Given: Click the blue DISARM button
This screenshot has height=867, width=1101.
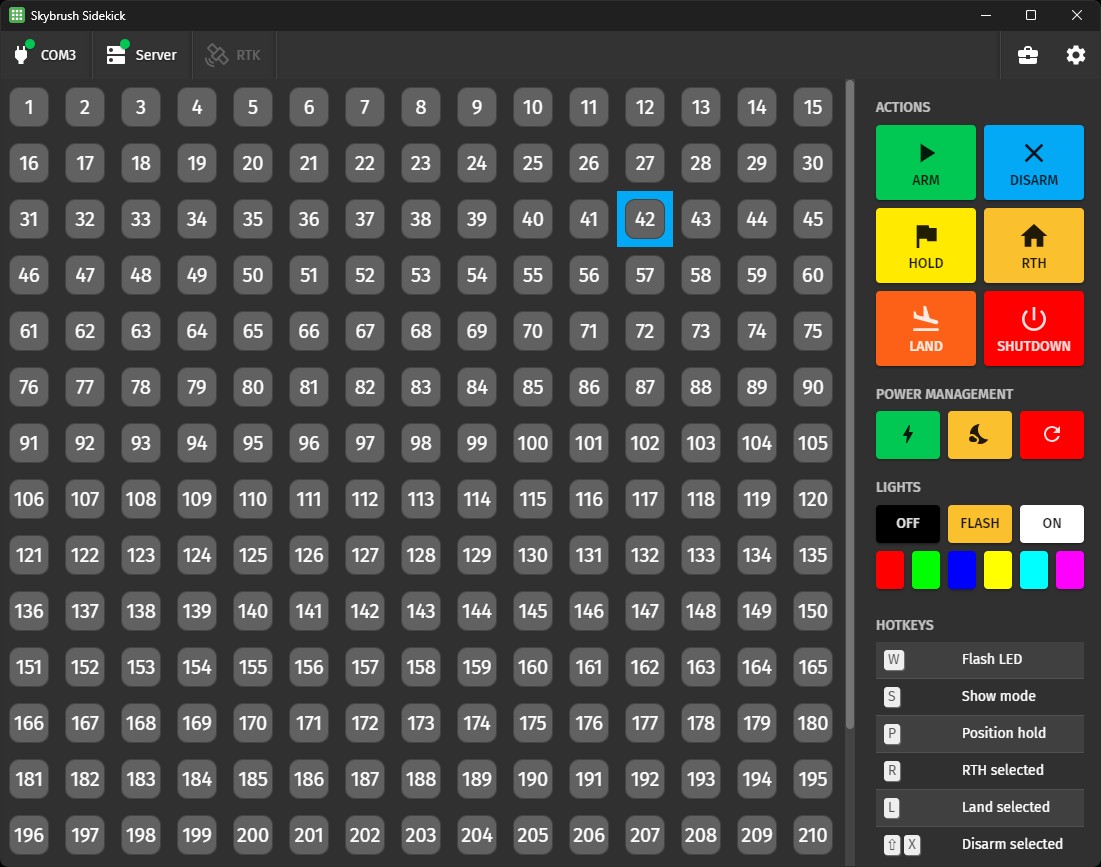Looking at the screenshot, I should tap(1033, 162).
